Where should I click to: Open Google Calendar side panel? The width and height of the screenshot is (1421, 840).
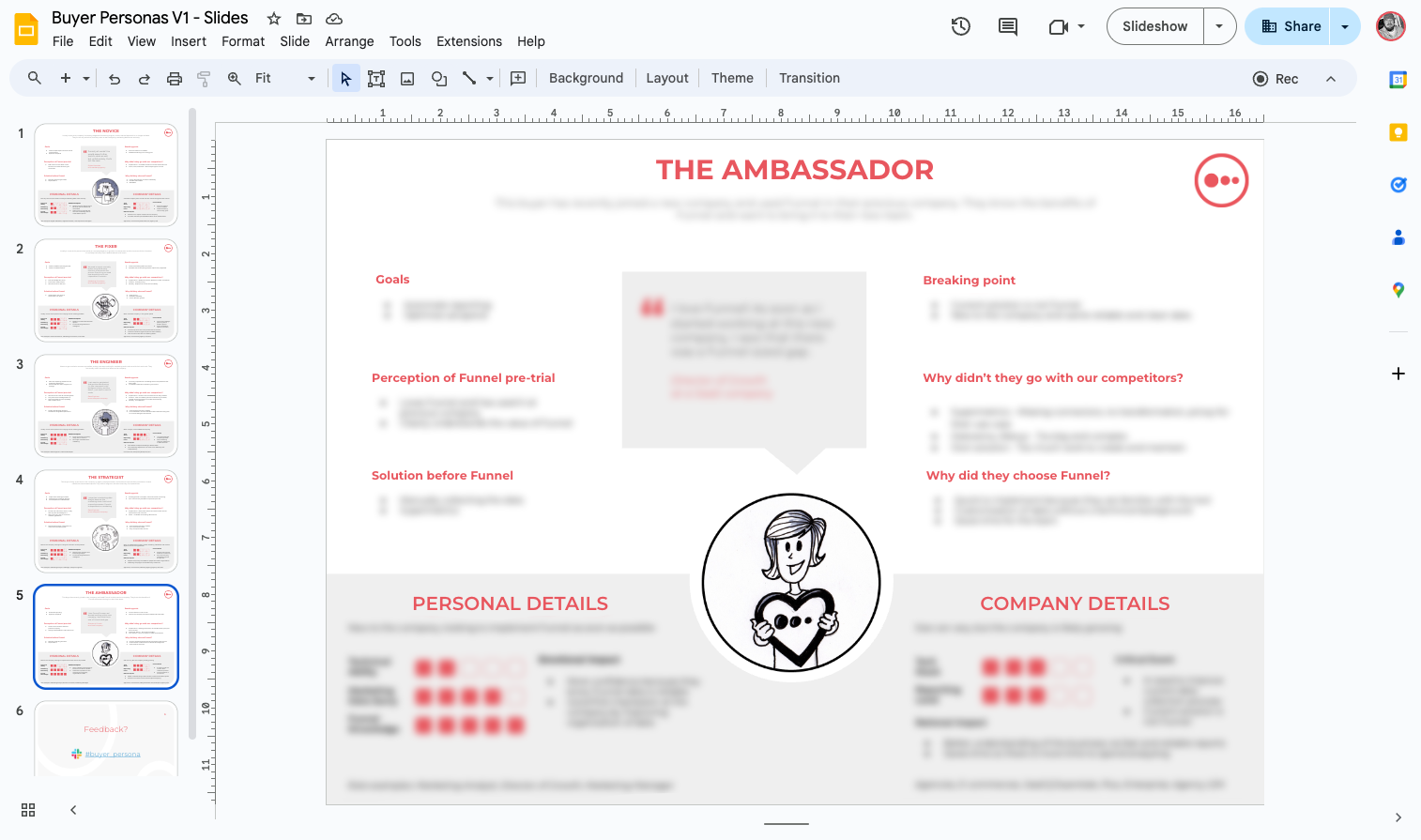tap(1398, 80)
